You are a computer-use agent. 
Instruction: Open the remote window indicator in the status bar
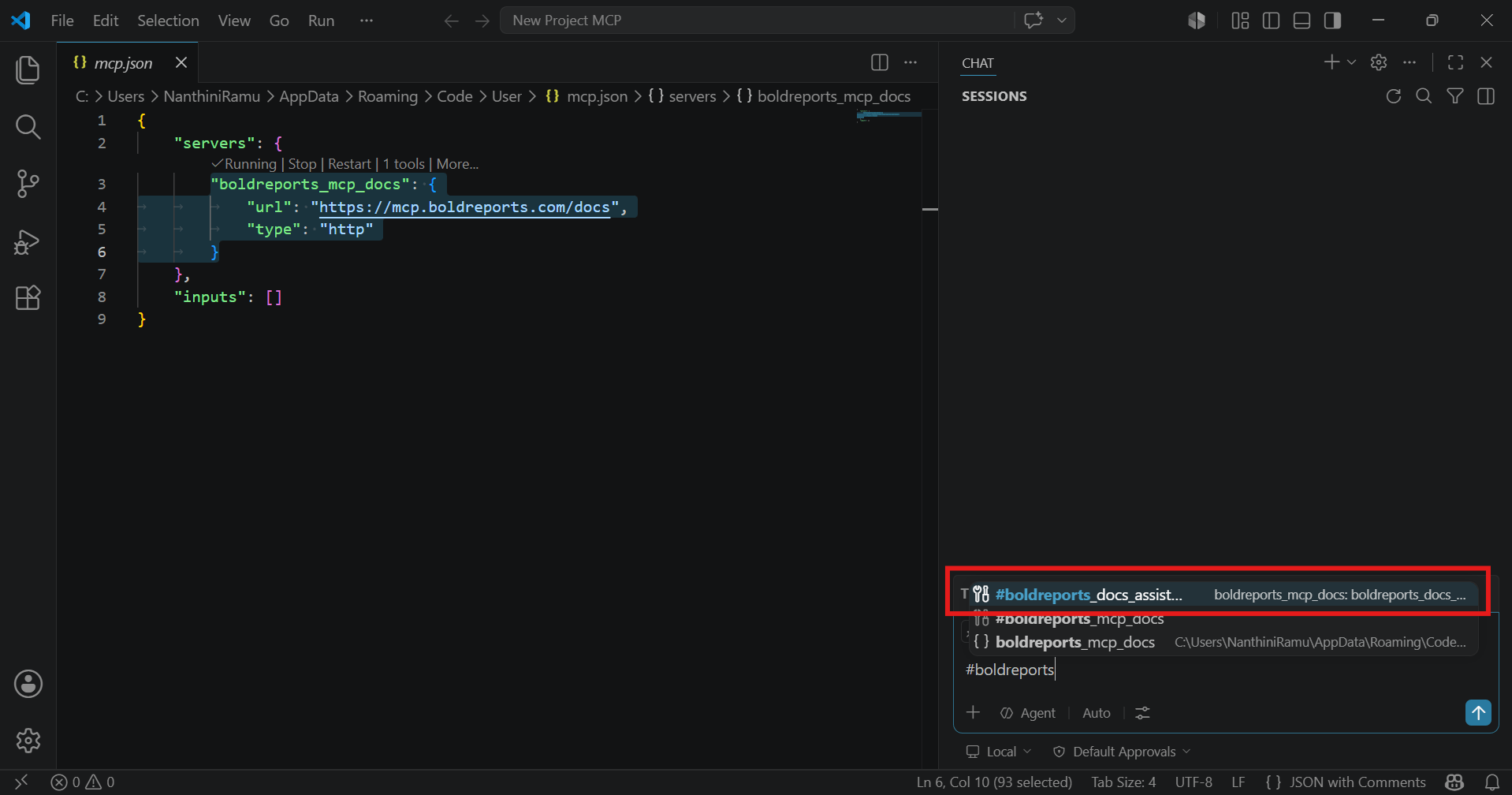pos(21,782)
